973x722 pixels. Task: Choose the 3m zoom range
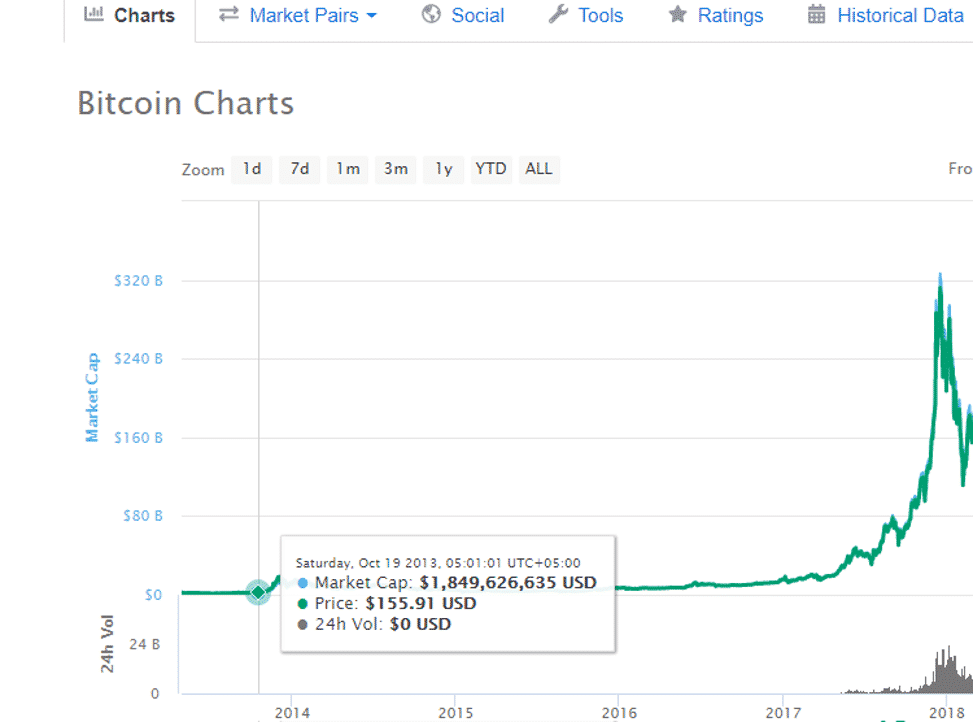(x=396, y=169)
